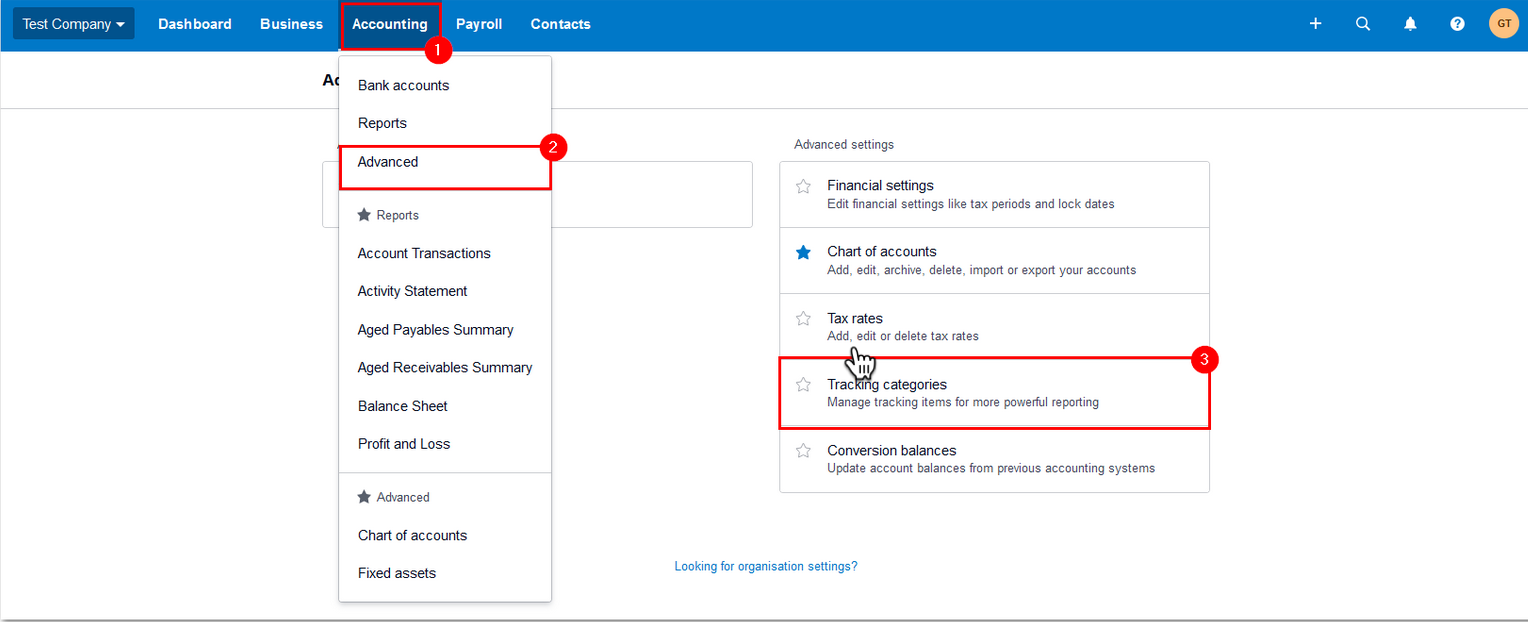Star the Conversion balances setting
This screenshot has width=1528, height=622.
click(x=803, y=451)
